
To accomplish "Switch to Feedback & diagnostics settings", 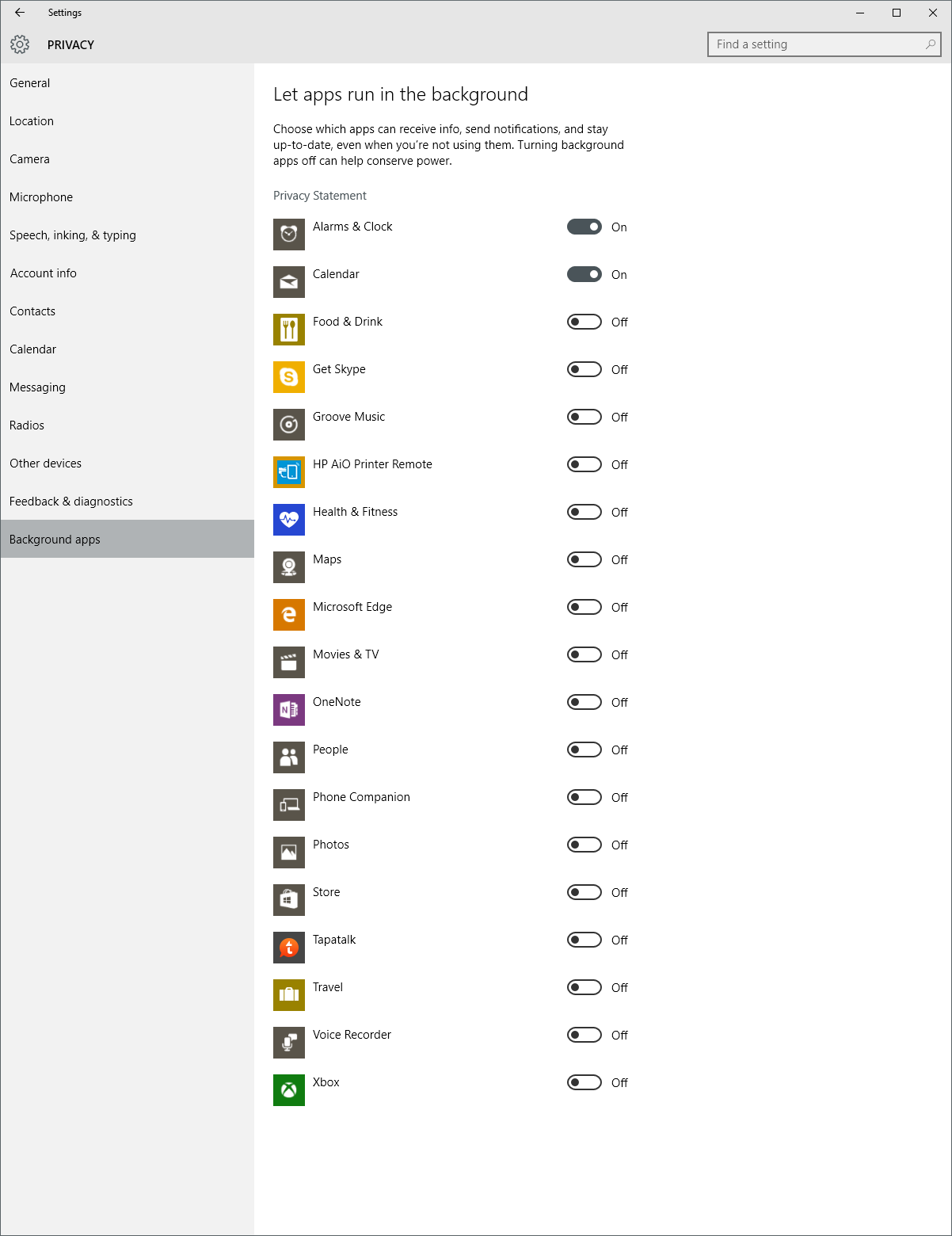I will pyautogui.click(x=71, y=502).
